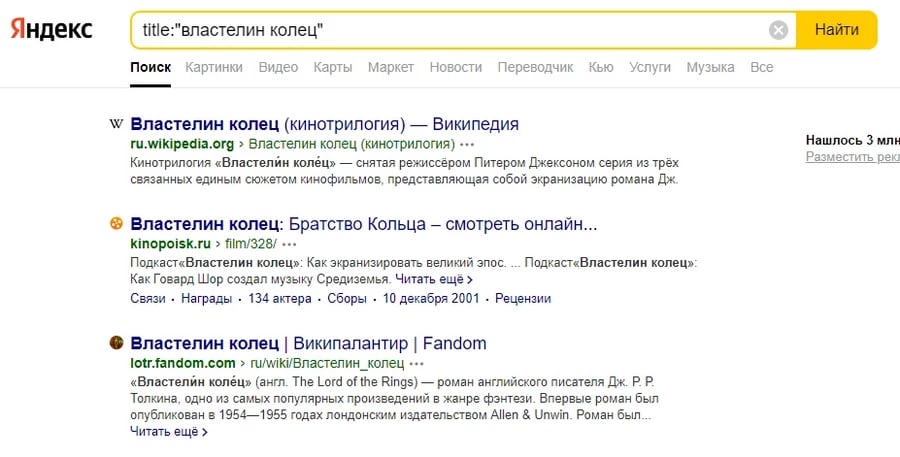
Task: Click the yellow Найти button
Action: pos(837,30)
